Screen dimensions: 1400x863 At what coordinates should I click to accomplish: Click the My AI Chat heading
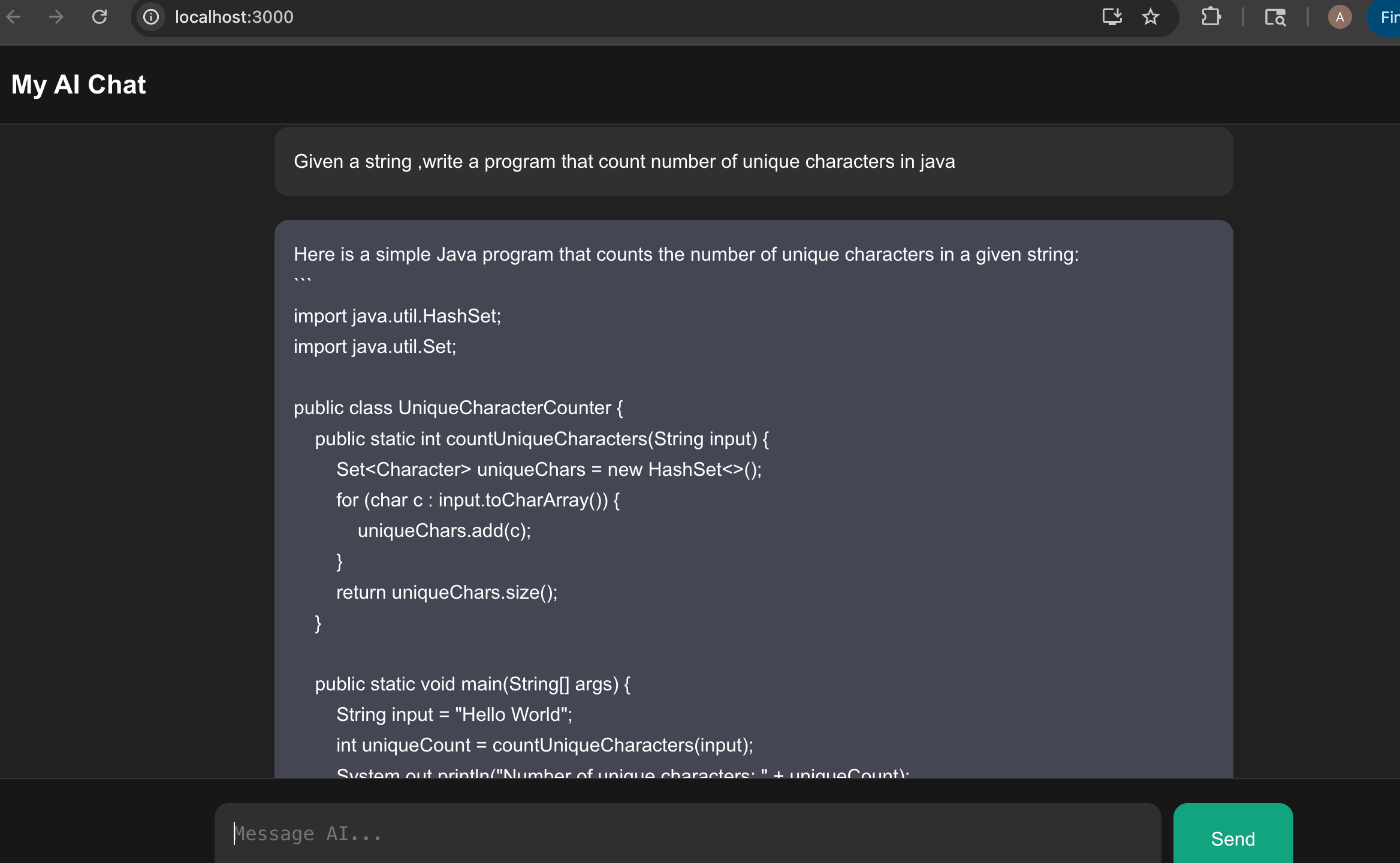point(79,85)
